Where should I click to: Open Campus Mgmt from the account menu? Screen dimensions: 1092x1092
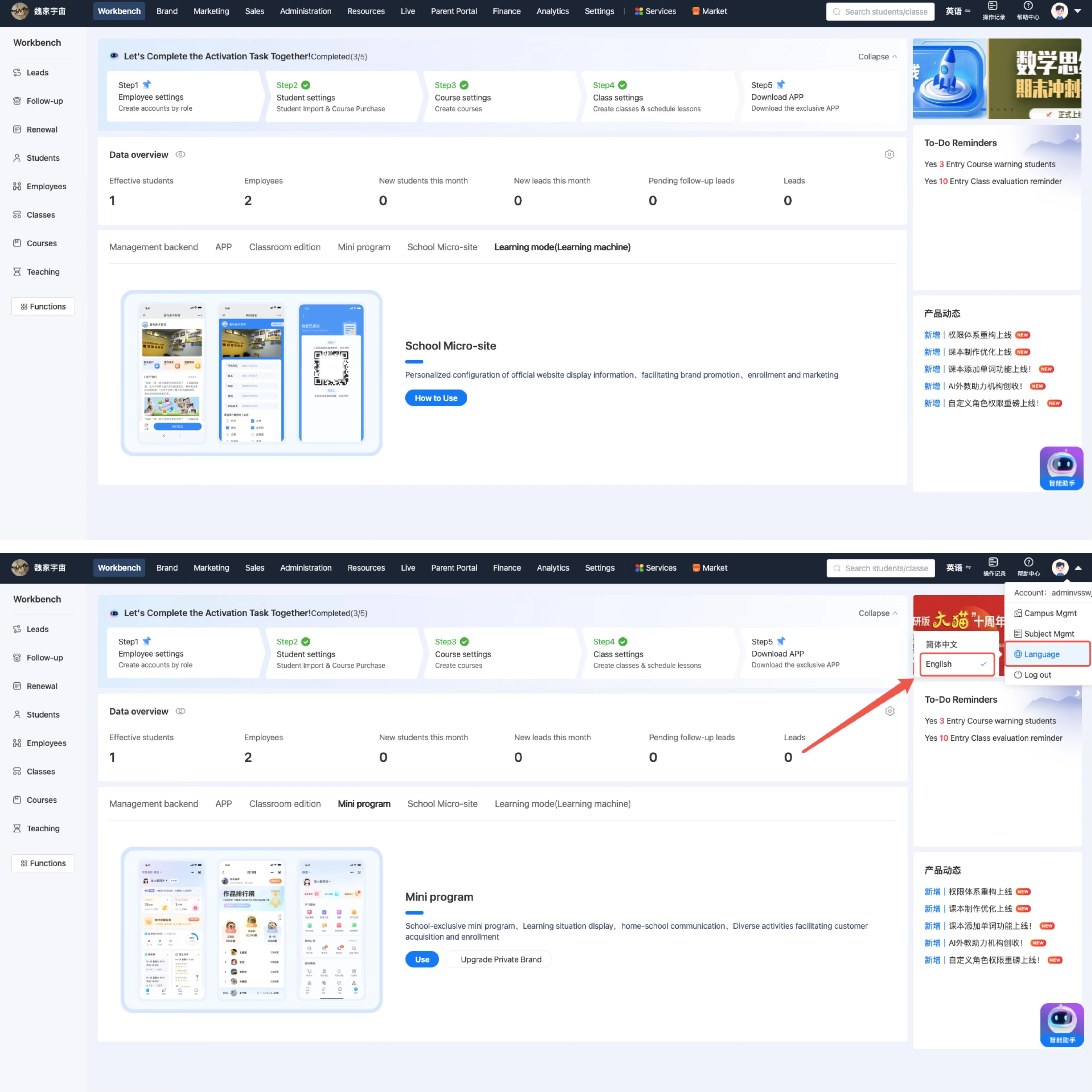(1050, 613)
